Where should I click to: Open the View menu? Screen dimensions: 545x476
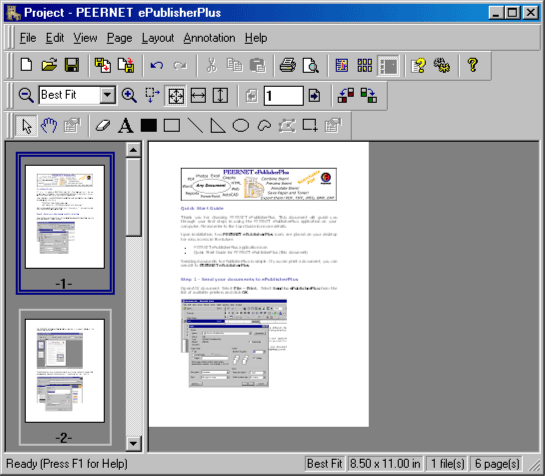pyautogui.click(x=85, y=38)
